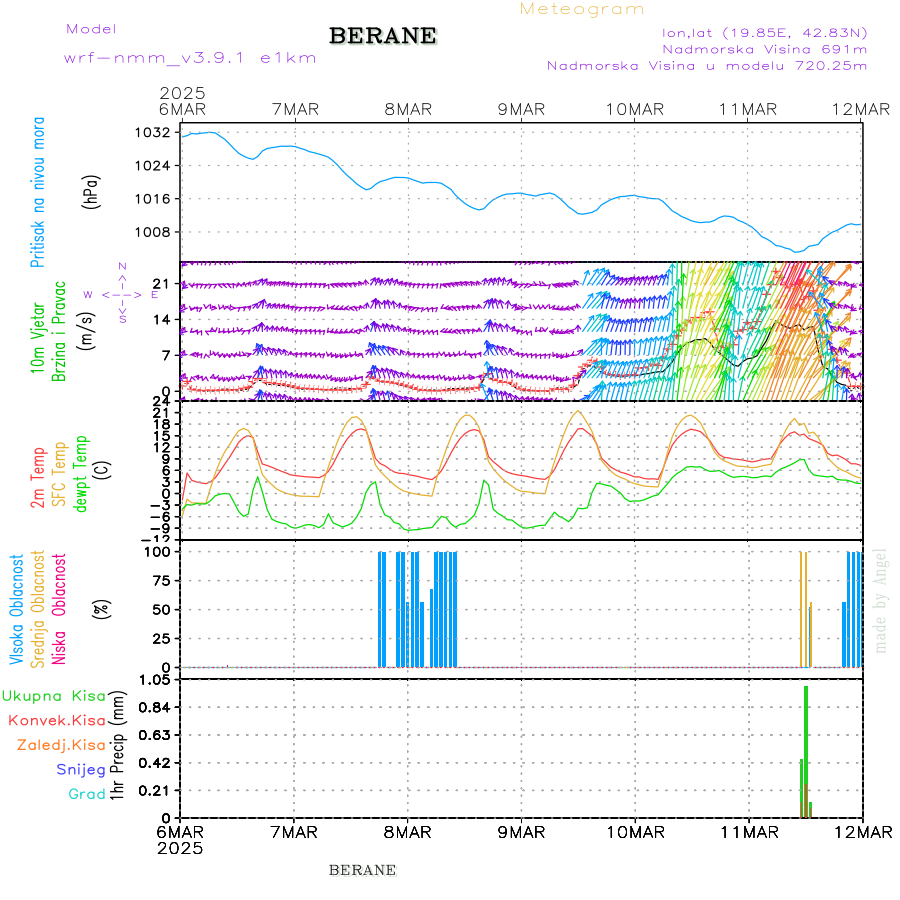Click the wrf-nmm_v3.9.1 e1km model name
Screen dimensions: 900x900
click(190, 58)
